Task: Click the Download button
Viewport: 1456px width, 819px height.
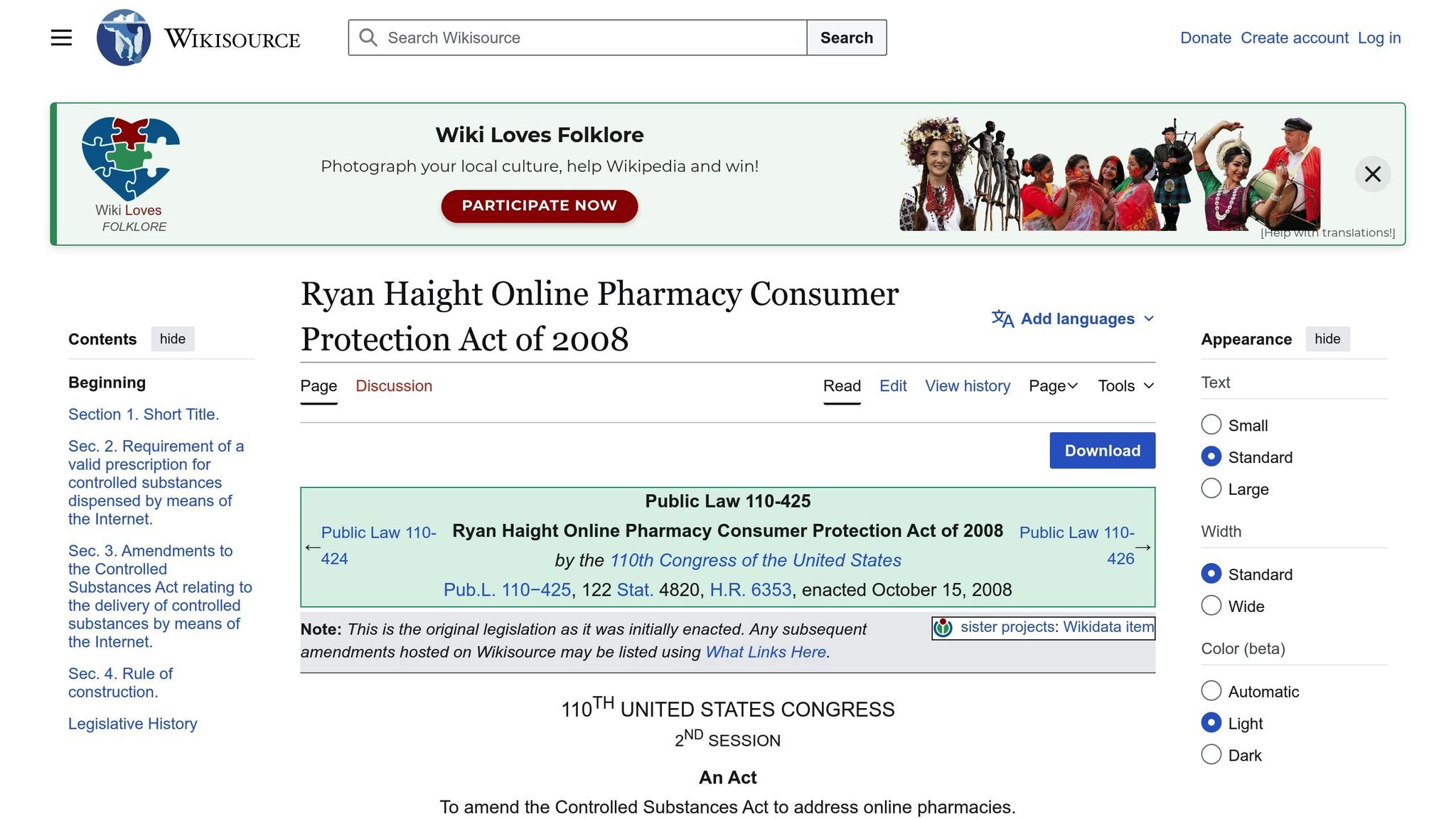Action: pyautogui.click(x=1102, y=451)
